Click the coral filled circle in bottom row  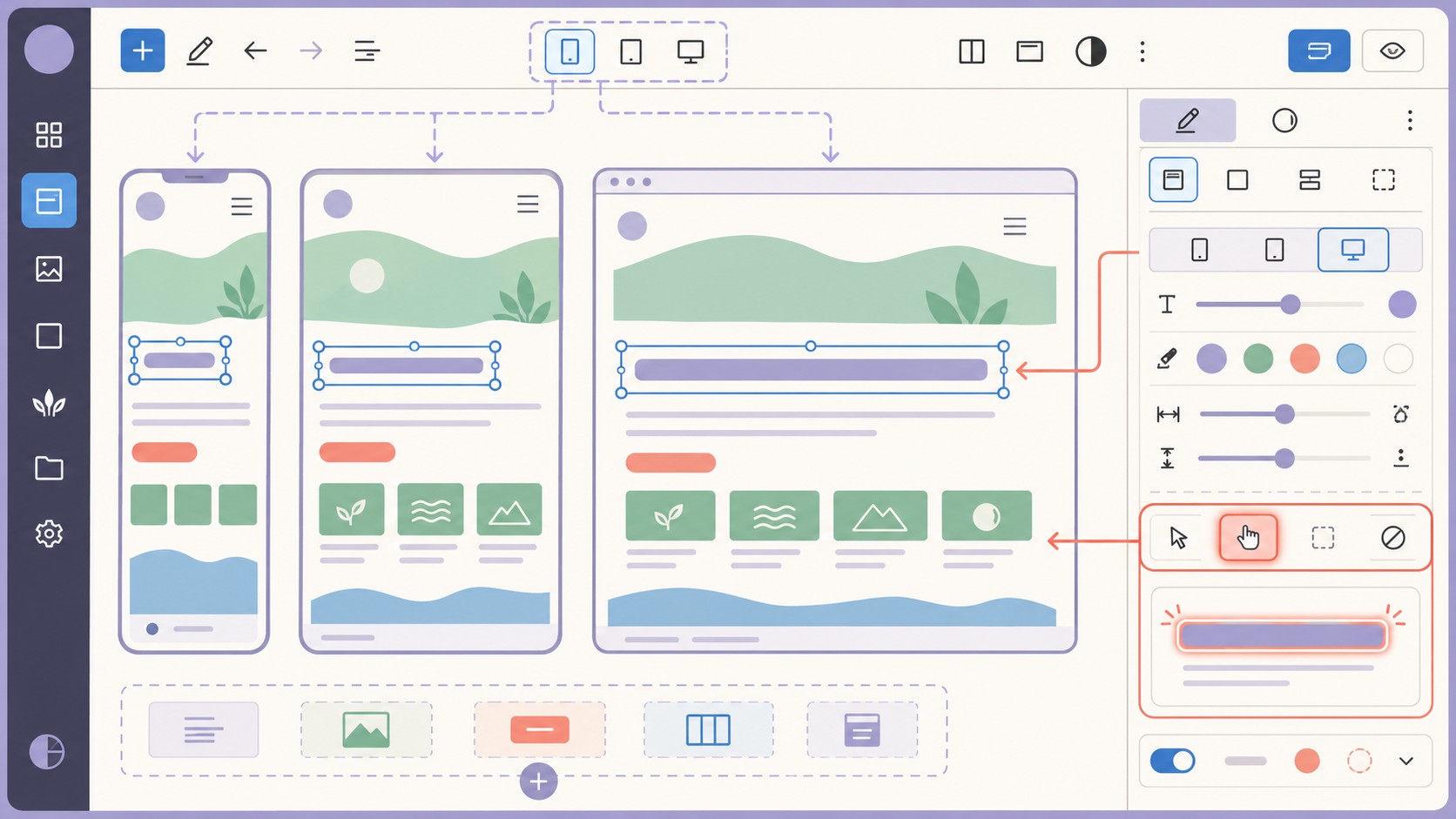pyautogui.click(x=1306, y=761)
